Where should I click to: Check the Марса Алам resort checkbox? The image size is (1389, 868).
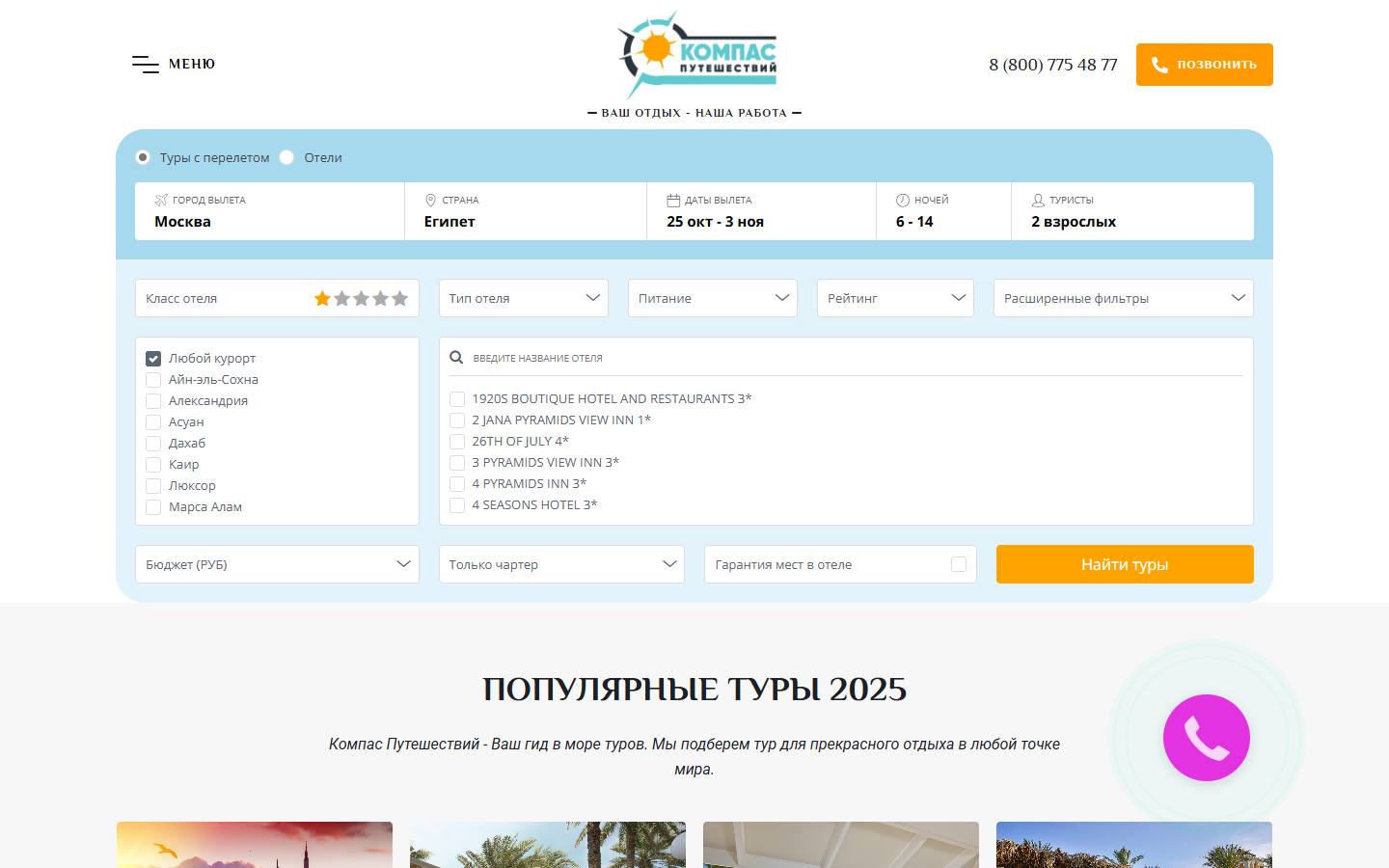(153, 506)
